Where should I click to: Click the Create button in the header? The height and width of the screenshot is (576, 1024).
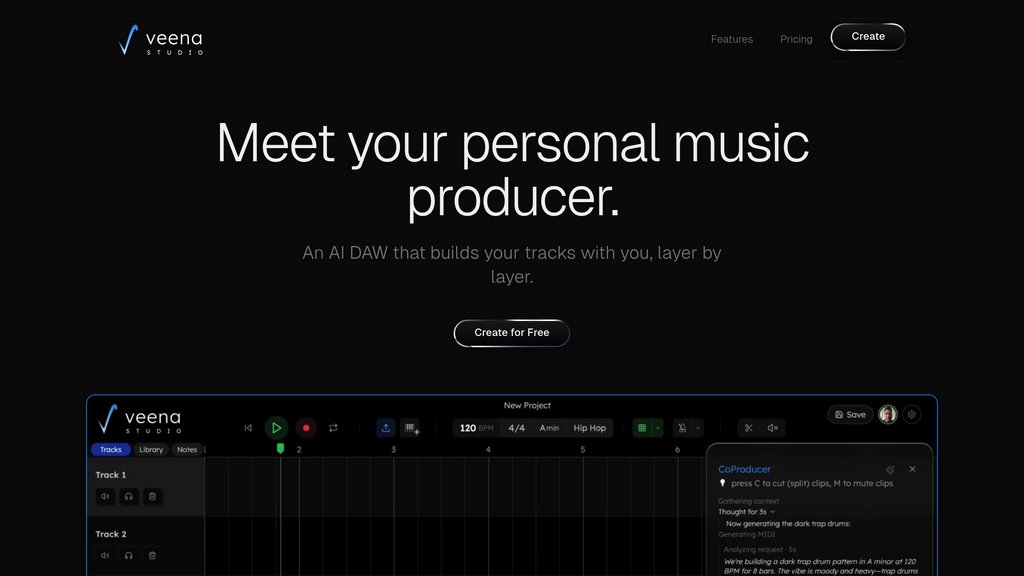pos(868,37)
